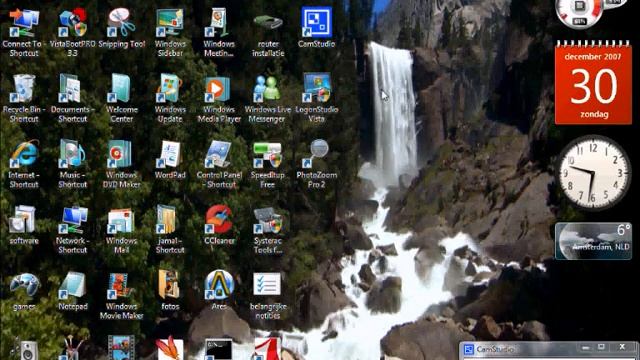This screenshot has width=640, height=360.
Task: Click the analog clock gadget
Action: click(593, 173)
